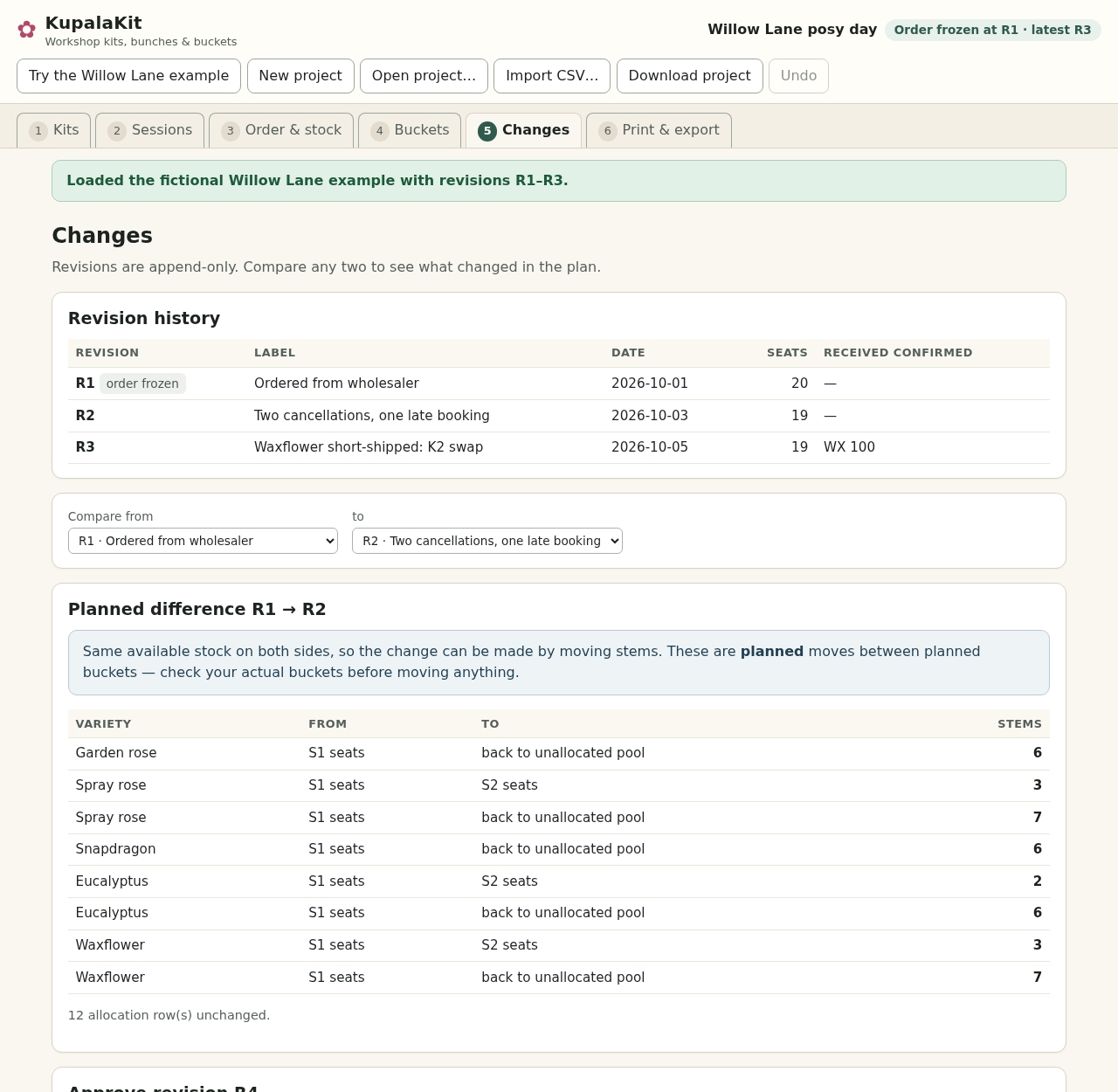Start a New project

300,76
